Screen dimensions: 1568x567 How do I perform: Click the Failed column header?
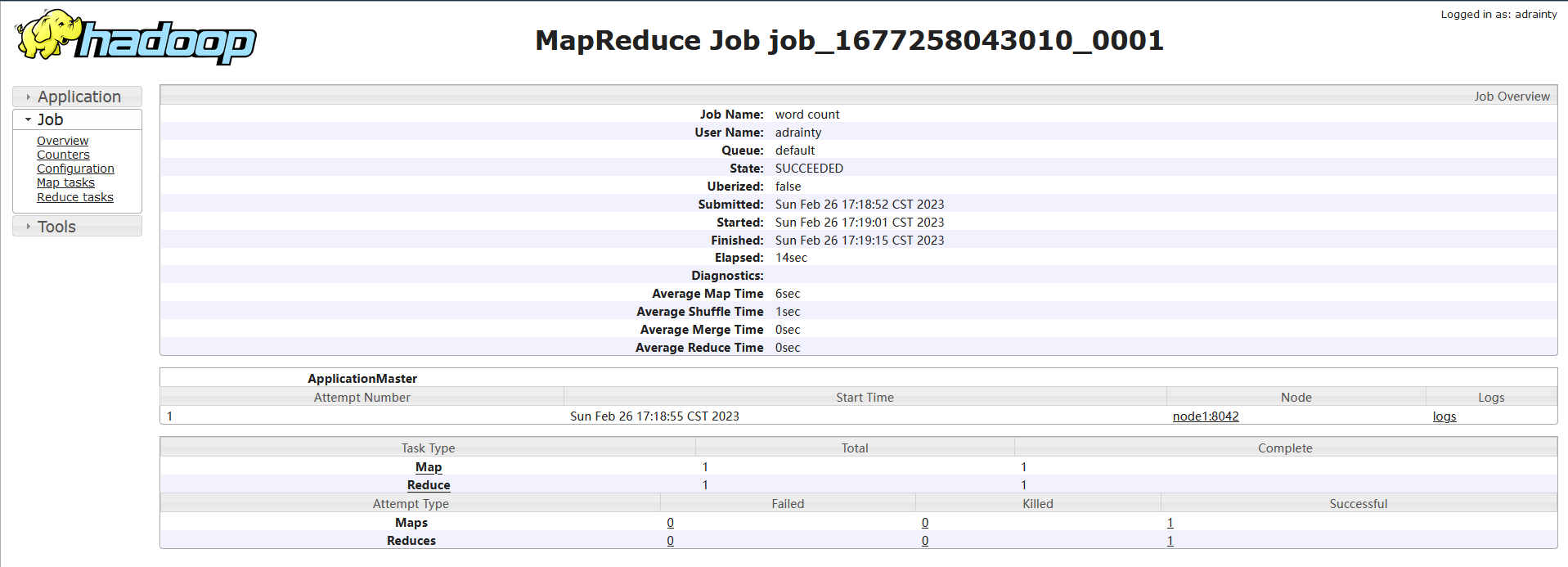point(788,504)
